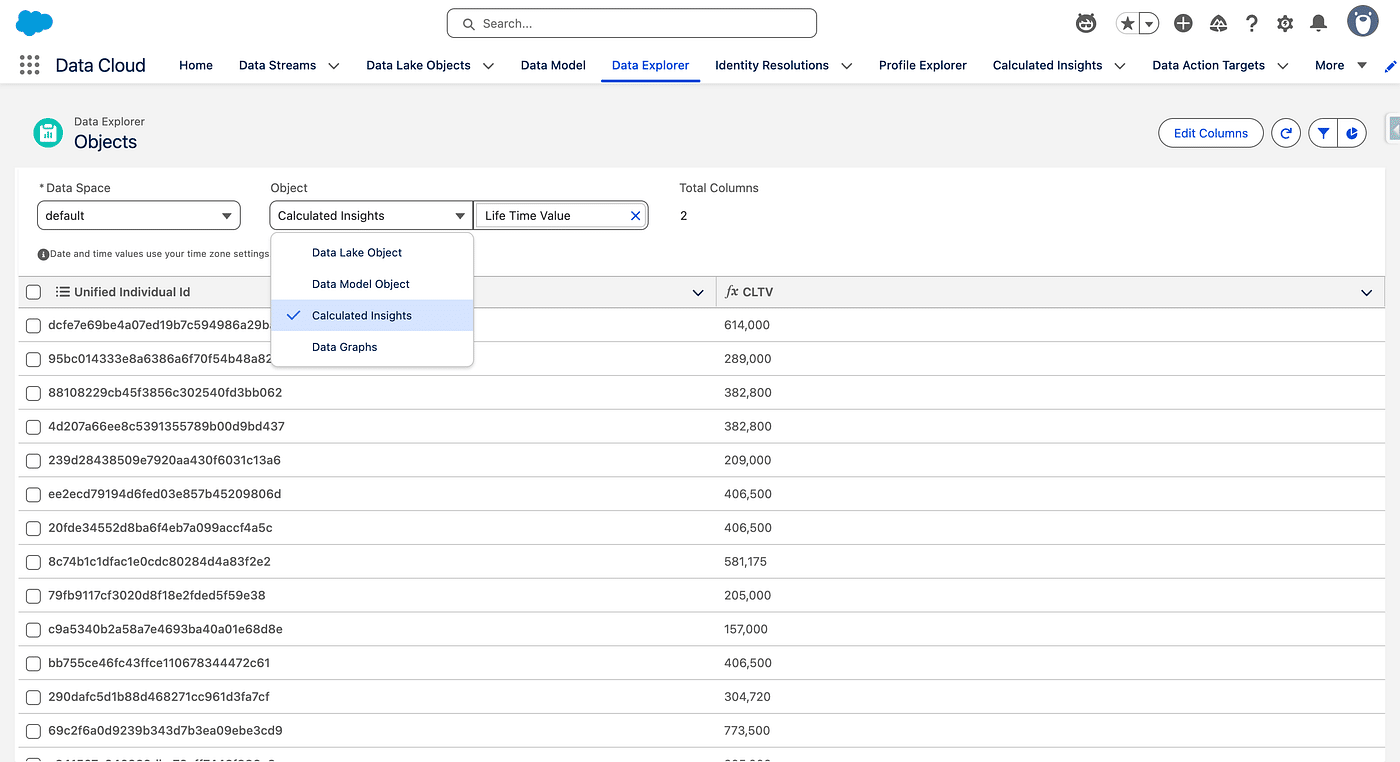Open the Notifications bell
Screen dimensions: 1400x762
point(1318,23)
